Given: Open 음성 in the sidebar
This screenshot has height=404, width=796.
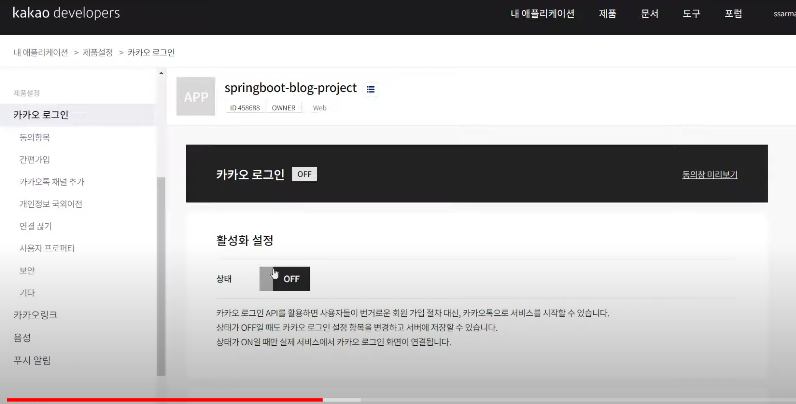Looking at the screenshot, I should [22, 338].
